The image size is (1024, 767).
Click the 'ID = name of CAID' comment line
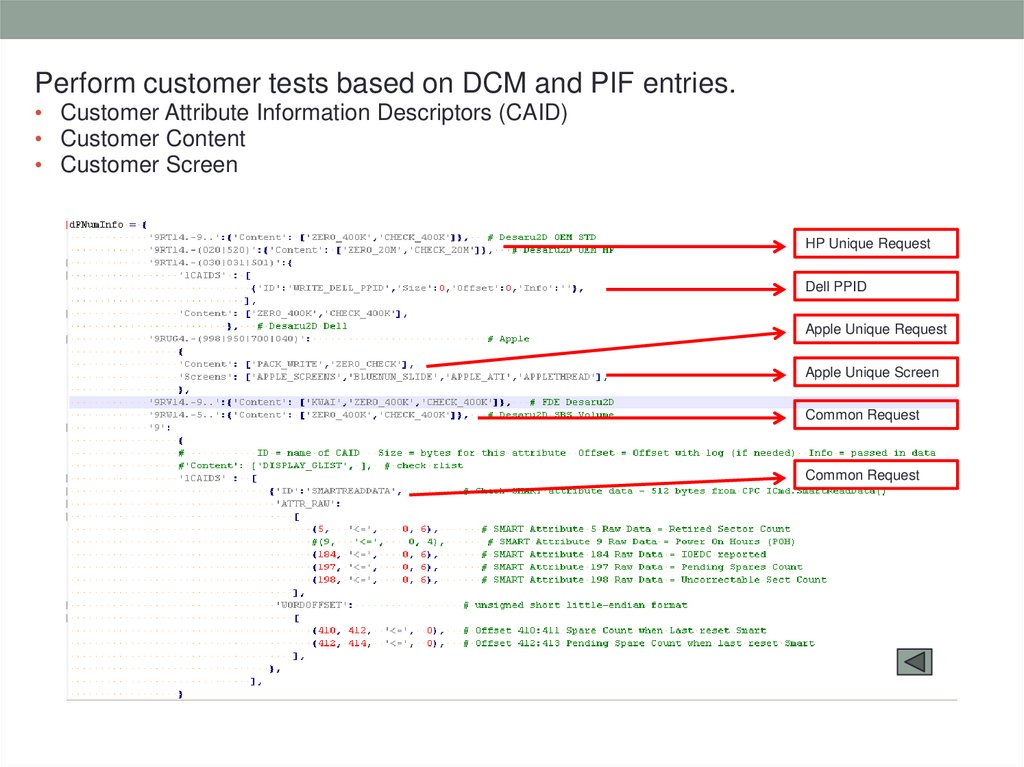[x=557, y=453]
